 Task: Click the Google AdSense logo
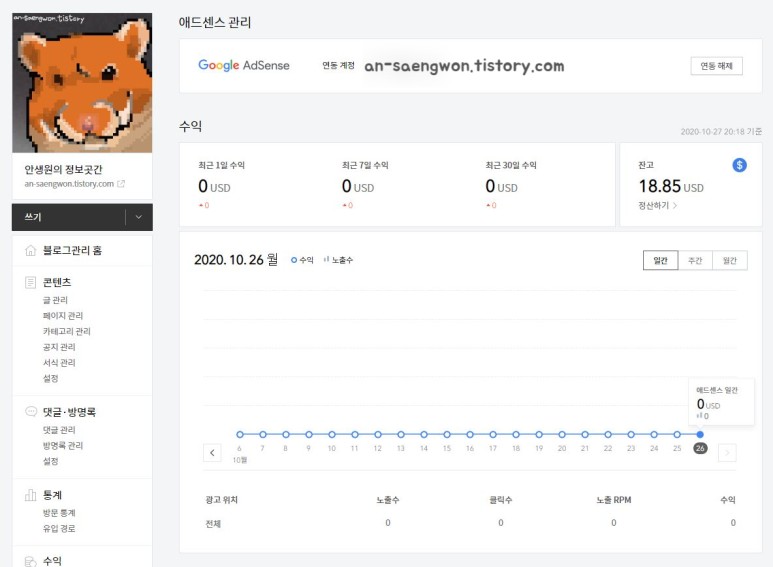(x=244, y=65)
